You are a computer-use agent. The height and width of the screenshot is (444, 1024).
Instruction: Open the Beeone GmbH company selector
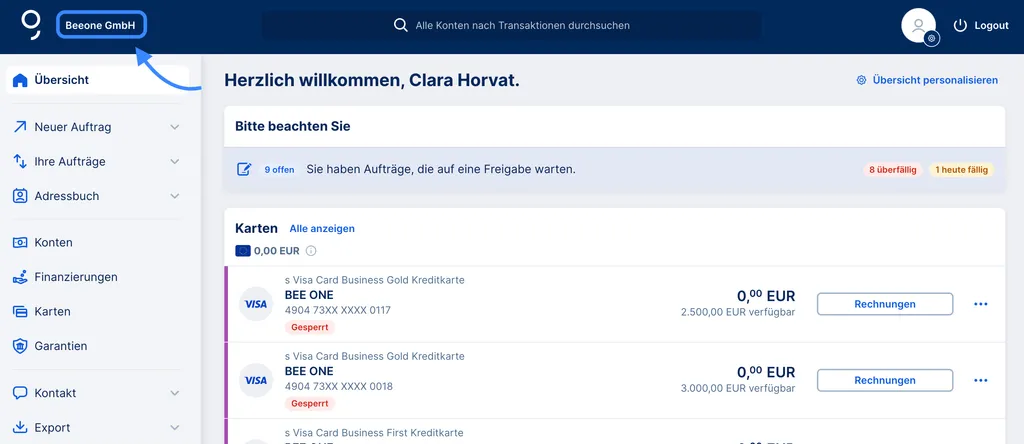101,25
